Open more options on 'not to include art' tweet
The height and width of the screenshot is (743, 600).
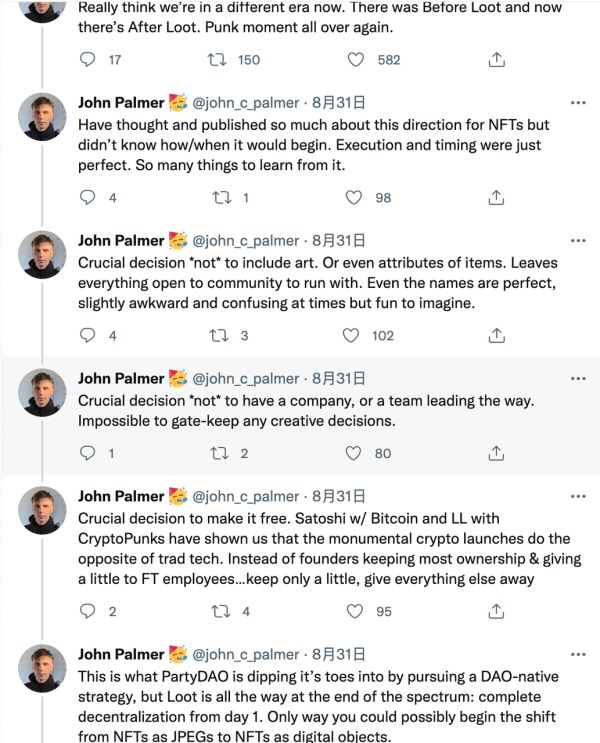(577, 241)
